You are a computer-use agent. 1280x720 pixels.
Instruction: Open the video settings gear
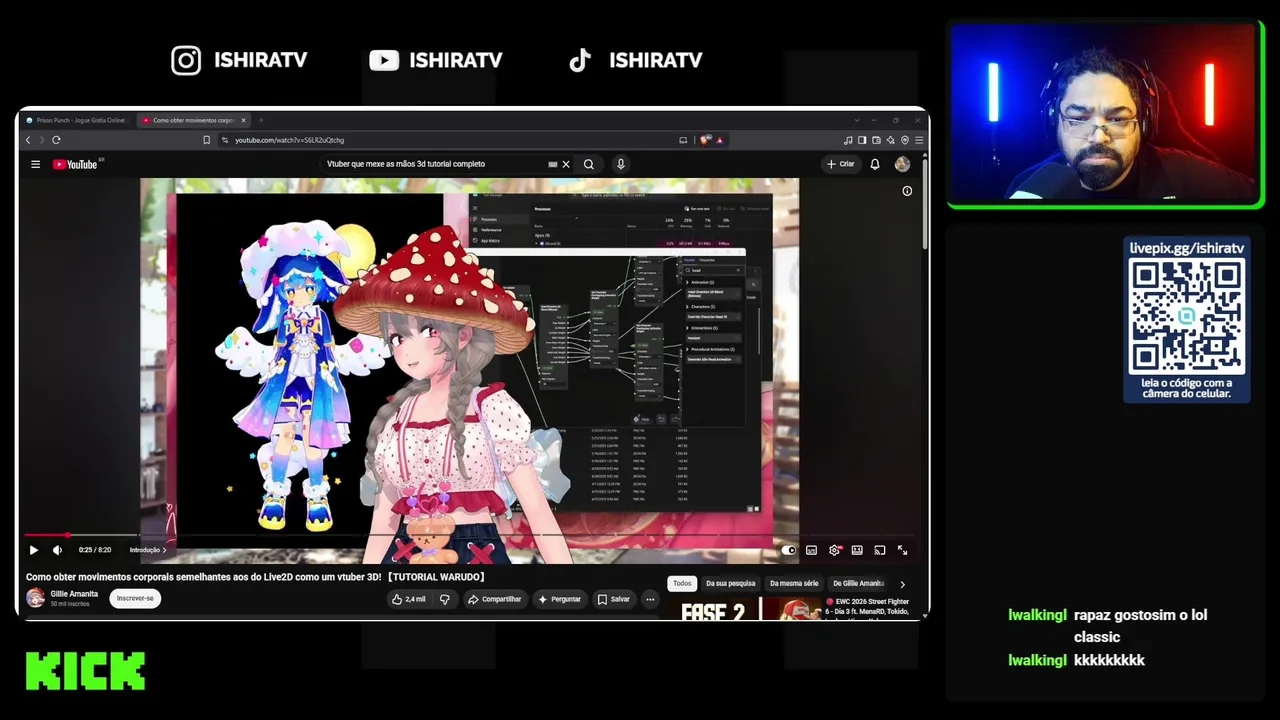pos(834,550)
